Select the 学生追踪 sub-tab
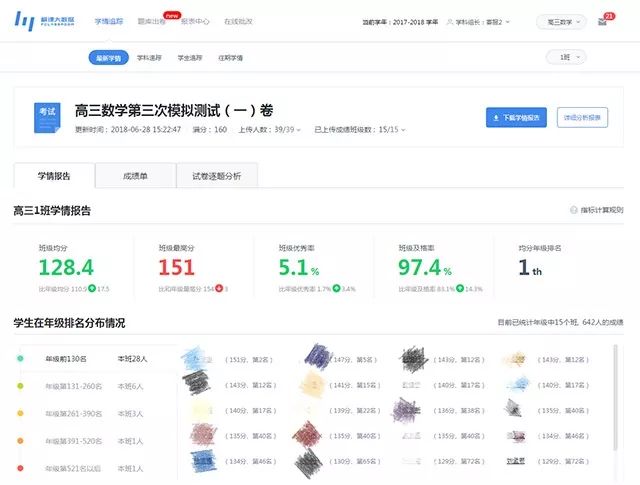This screenshot has width=640, height=485. tap(190, 58)
